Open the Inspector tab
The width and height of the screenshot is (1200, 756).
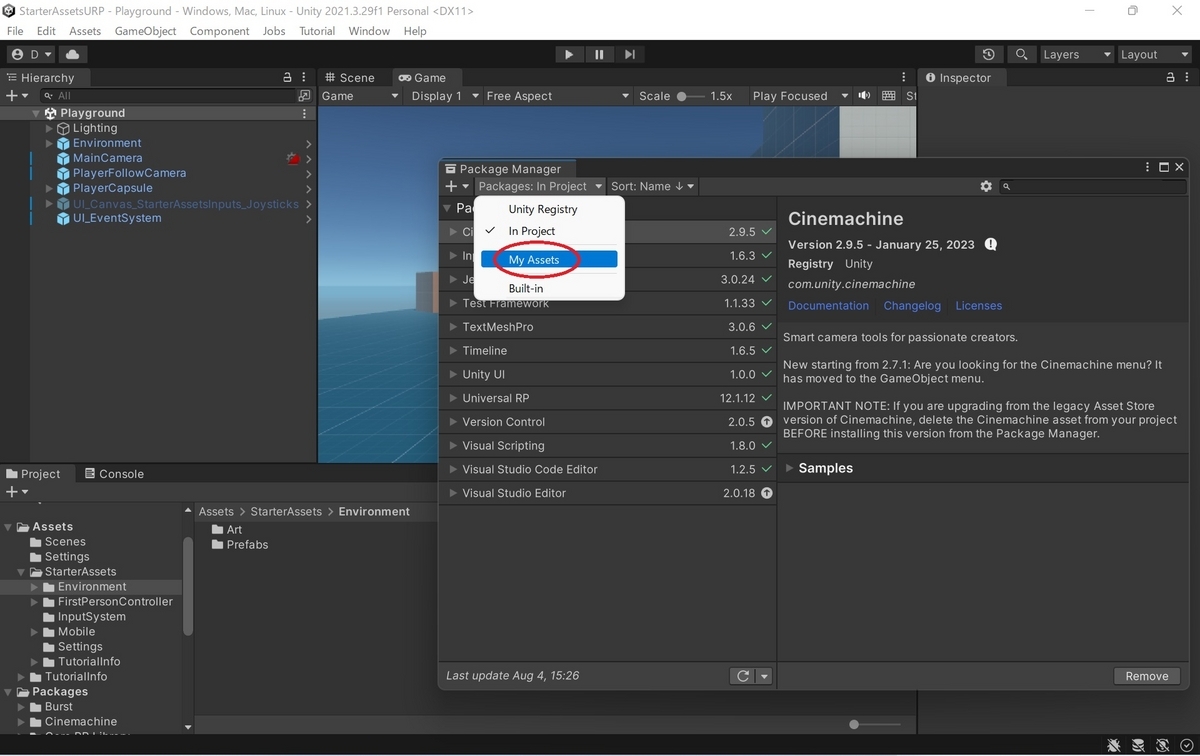click(958, 77)
